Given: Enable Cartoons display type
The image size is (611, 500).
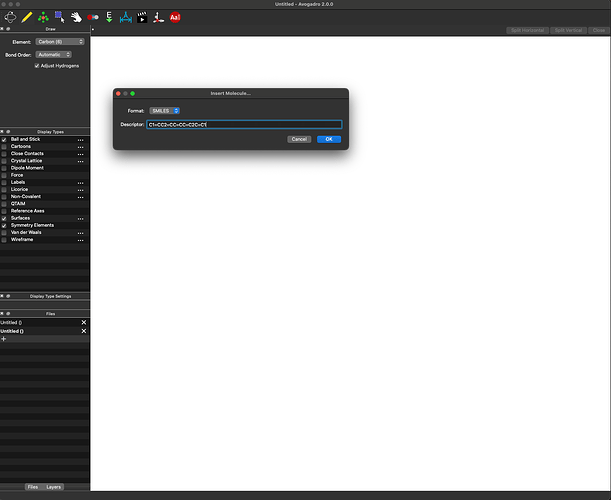Looking at the screenshot, I should click(4, 147).
